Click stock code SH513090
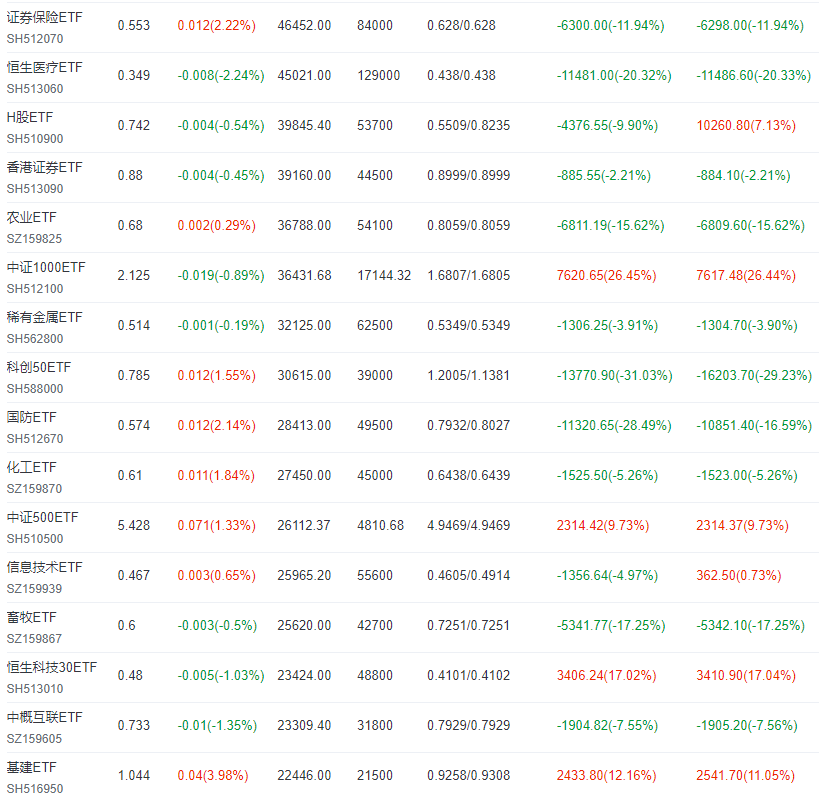Screen dimensions: 819x800 35,189
